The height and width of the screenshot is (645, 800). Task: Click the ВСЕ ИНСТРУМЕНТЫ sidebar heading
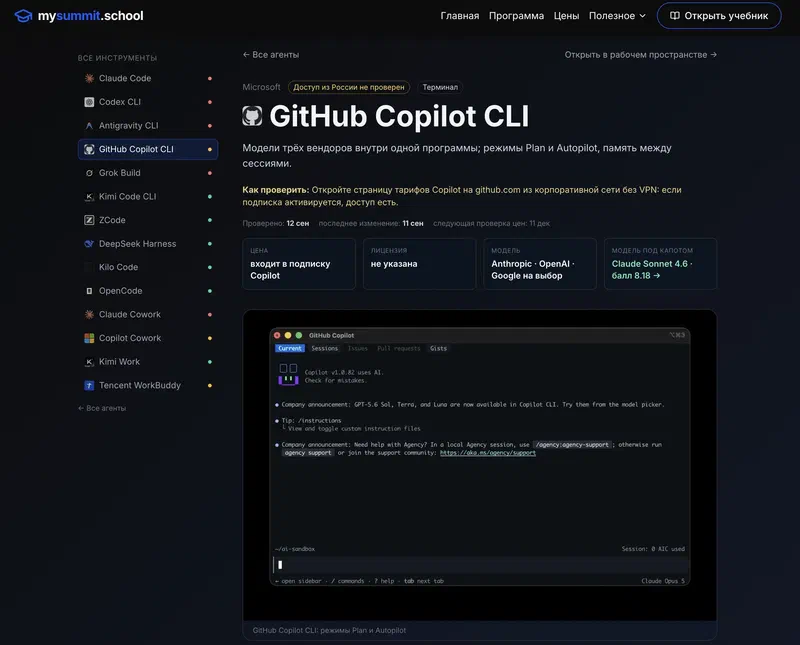[x=117, y=58]
